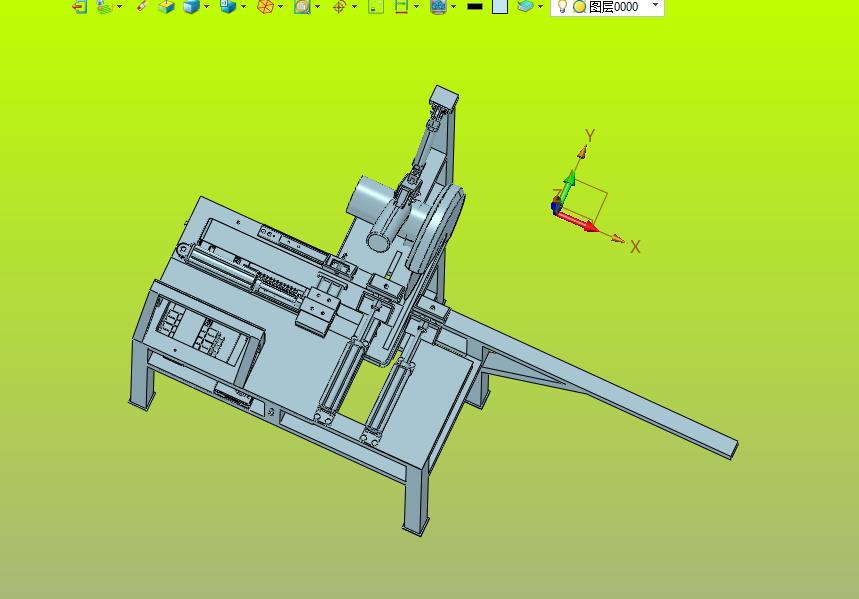Click the green document sheet icon
The image size is (859, 599).
376,7
